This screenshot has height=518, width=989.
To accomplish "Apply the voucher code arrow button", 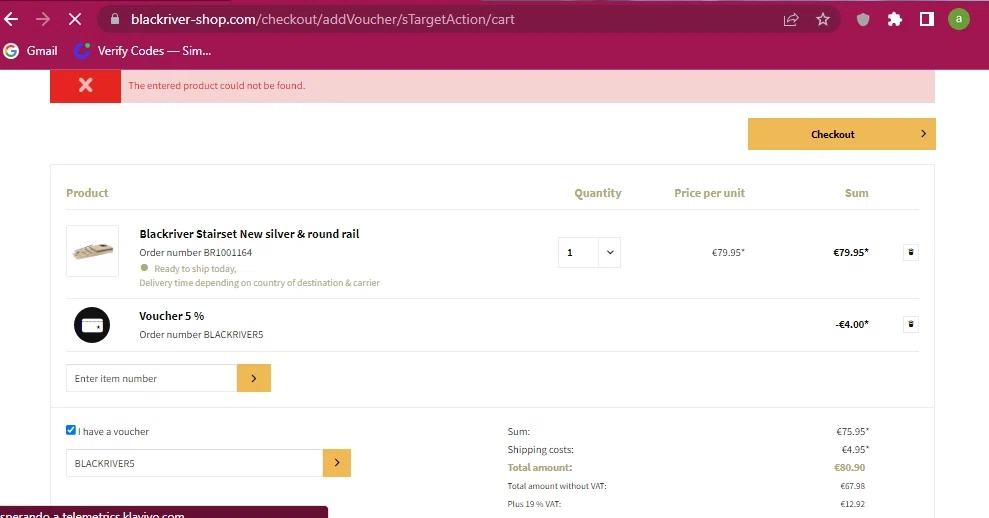I will point(337,463).
